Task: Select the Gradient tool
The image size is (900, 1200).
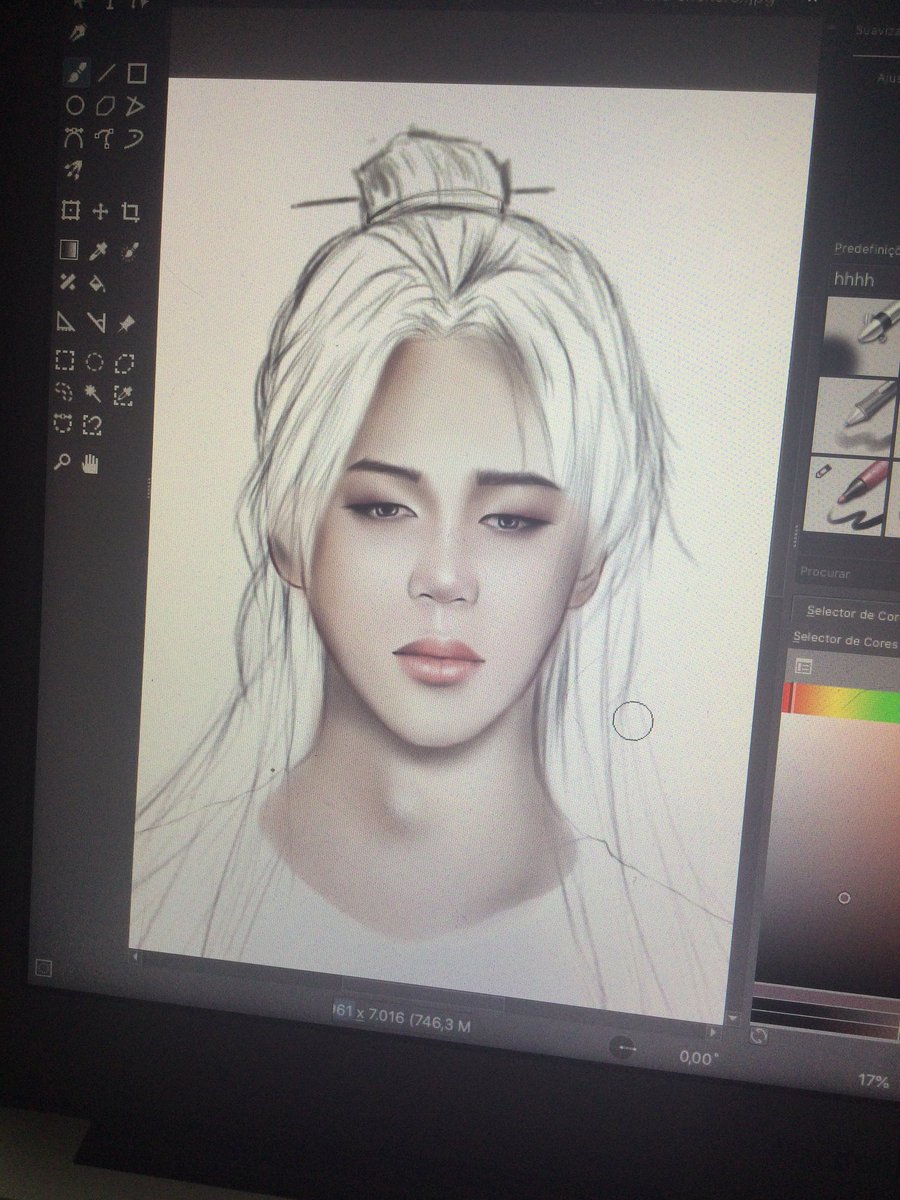Action: (69, 249)
